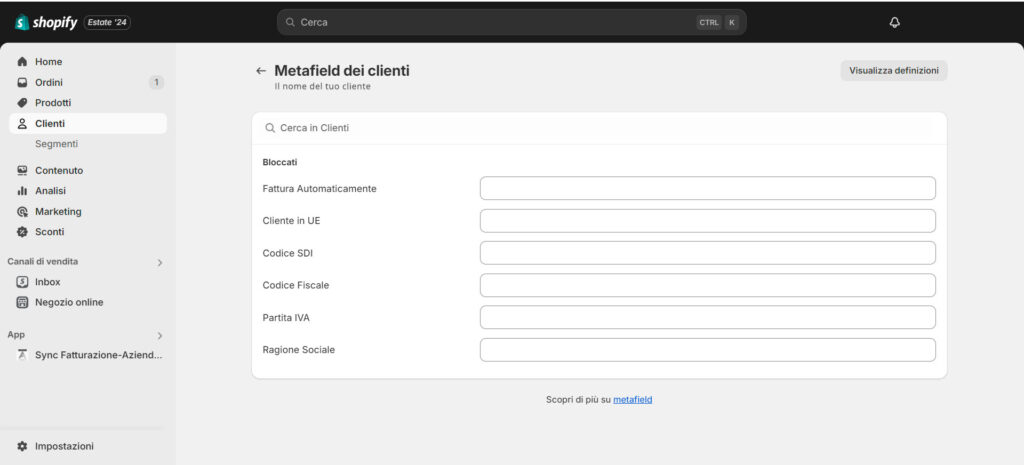This screenshot has height=465, width=1024.
Task: Click the Sconti discount badge icon
Action: (22, 232)
